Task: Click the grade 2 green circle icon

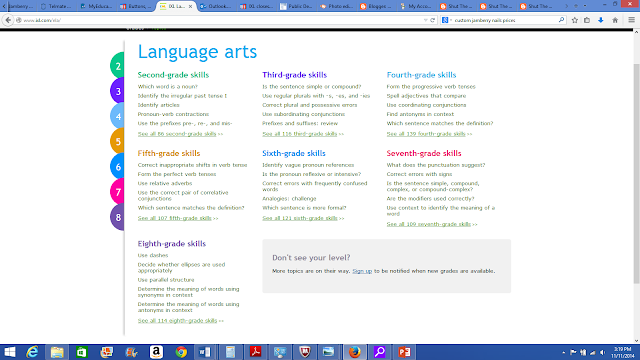Action: pyautogui.click(x=117, y=65)
